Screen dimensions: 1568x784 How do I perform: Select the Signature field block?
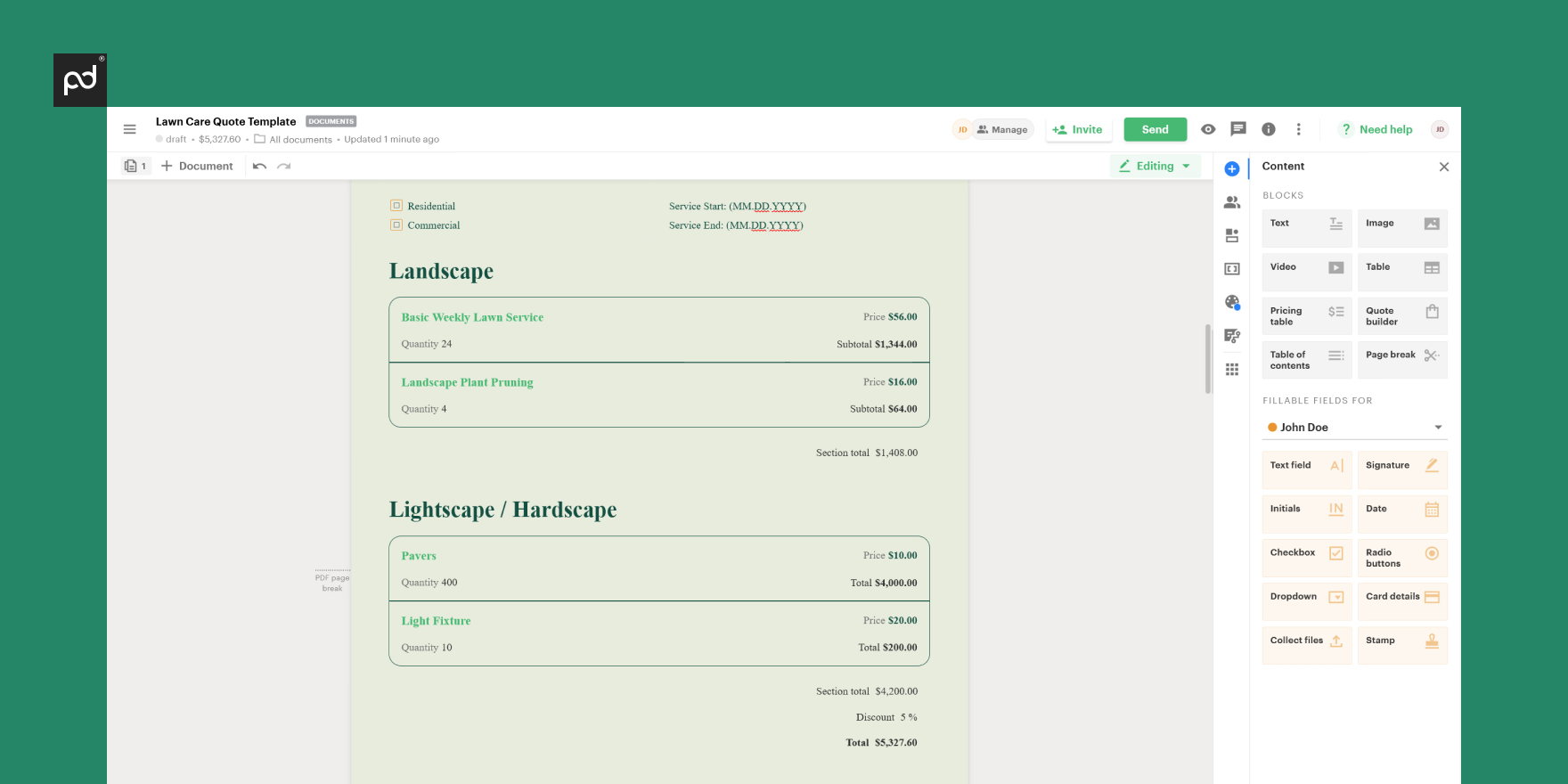(x=1401, y=466)
